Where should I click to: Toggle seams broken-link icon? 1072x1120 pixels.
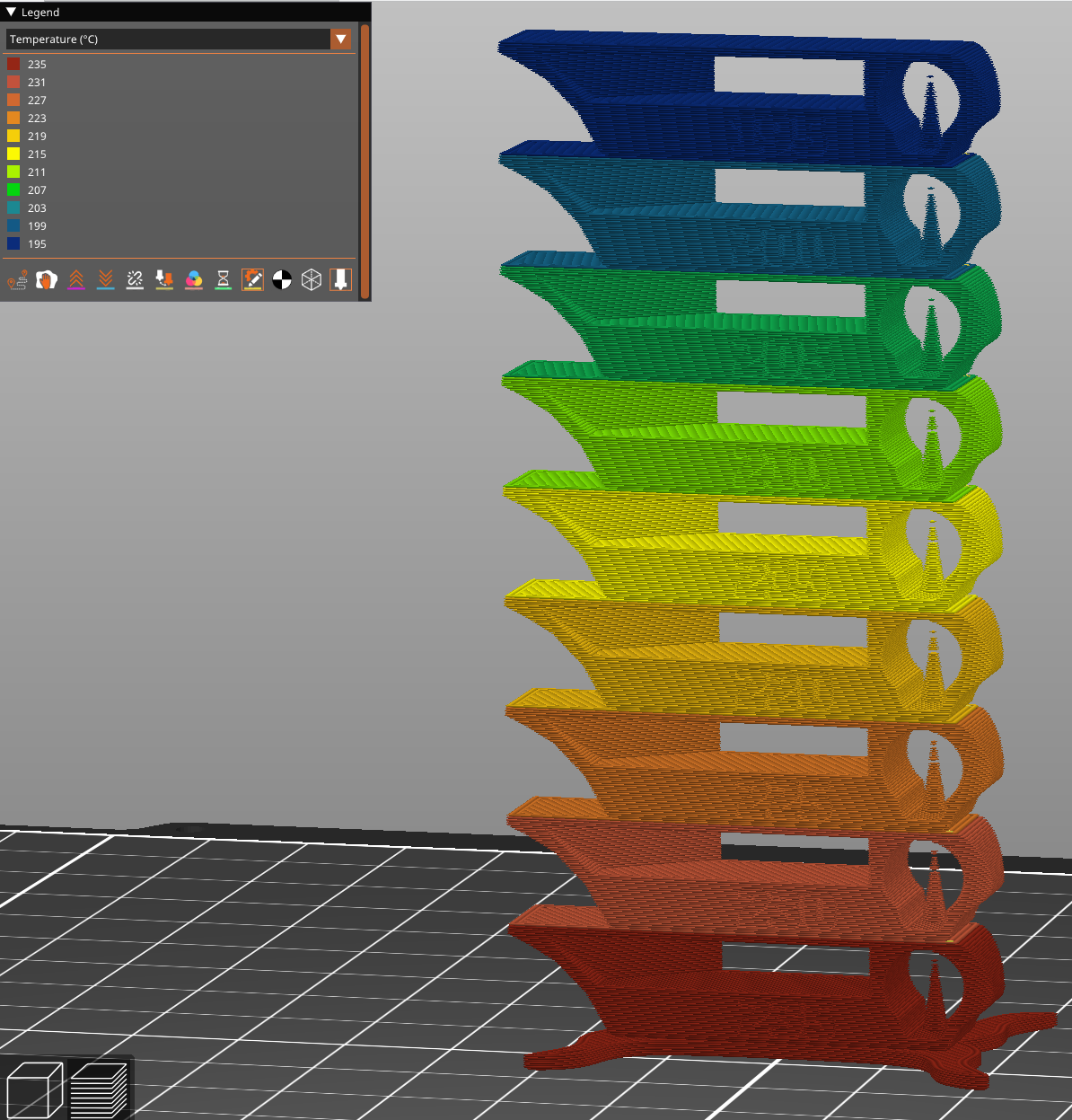pyautogui.click(x=135, y=280)
